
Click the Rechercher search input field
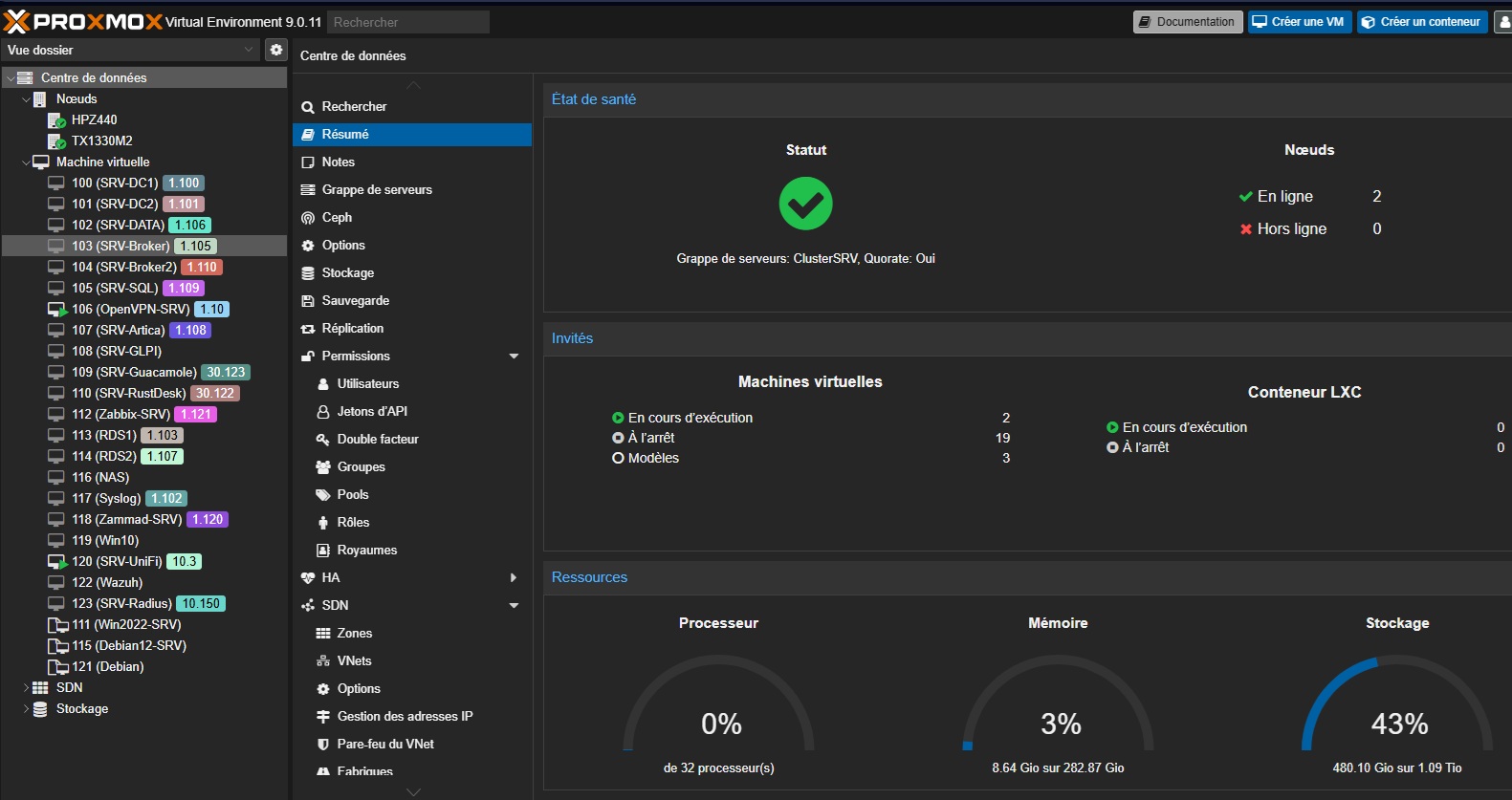408,22
